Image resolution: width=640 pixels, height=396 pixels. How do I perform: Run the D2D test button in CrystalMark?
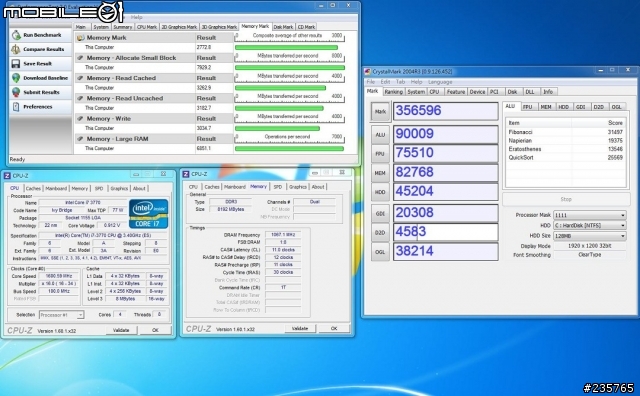[380, 233]
